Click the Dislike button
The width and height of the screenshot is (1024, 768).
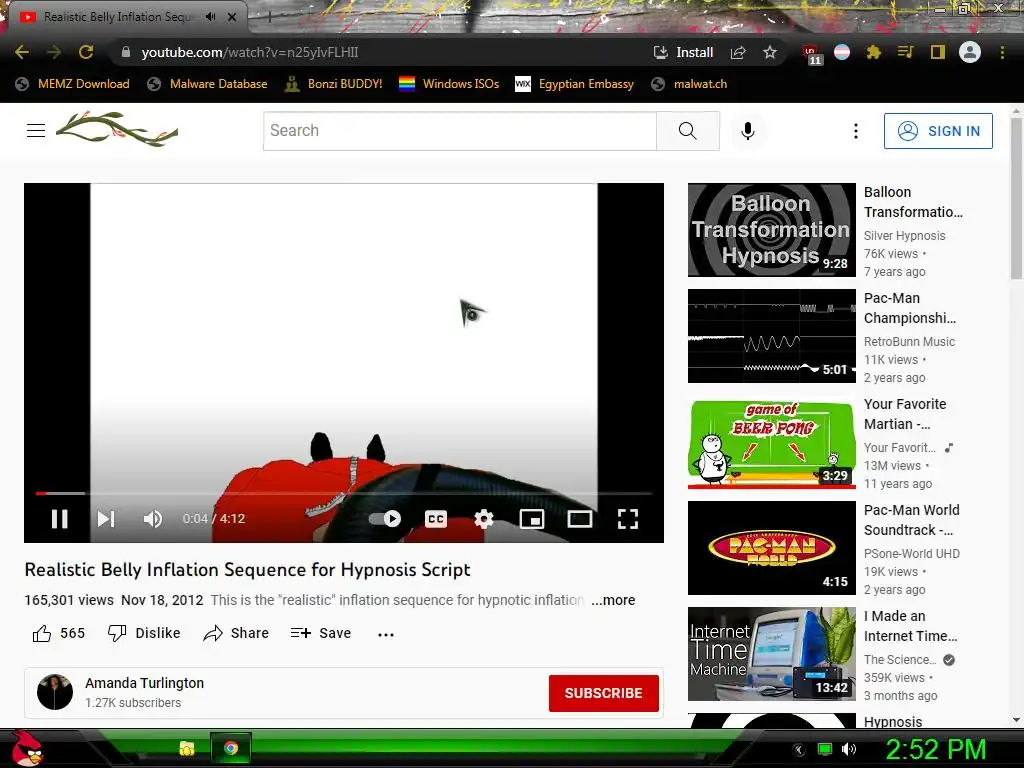144,633
